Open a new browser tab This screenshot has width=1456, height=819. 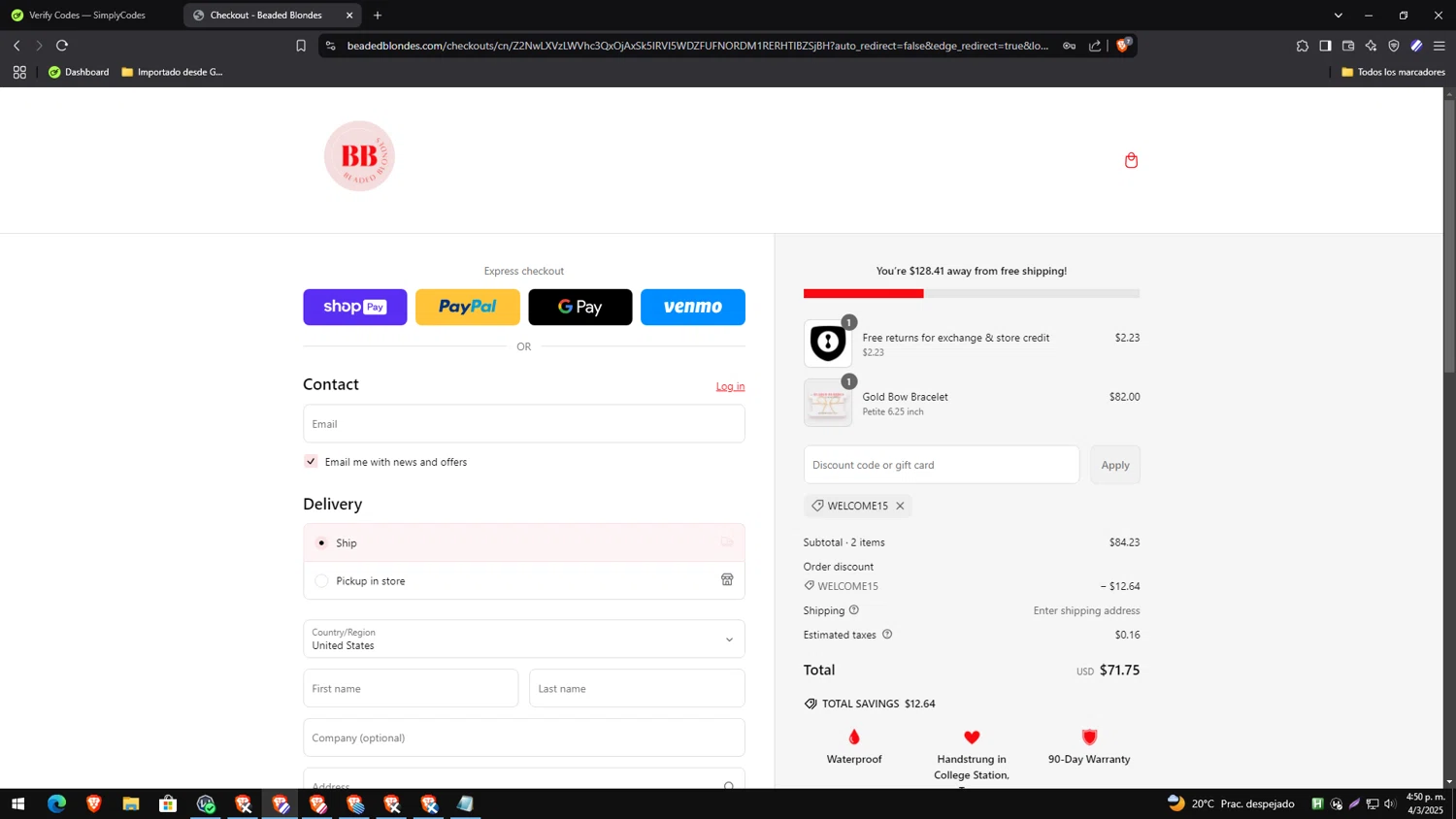coord(378,16)
